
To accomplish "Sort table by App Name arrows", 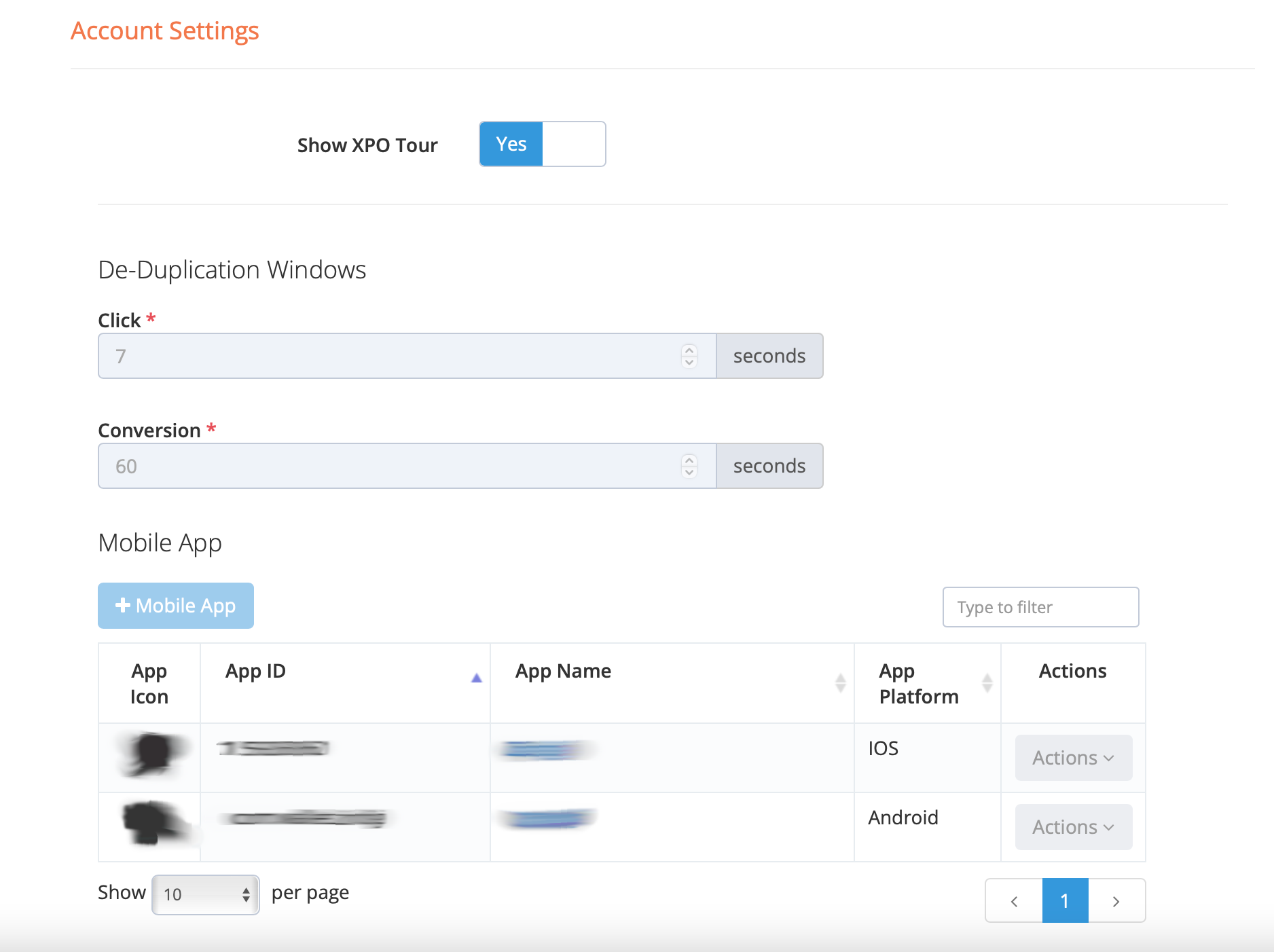I will pyautogui.click(x=840, y=683).
